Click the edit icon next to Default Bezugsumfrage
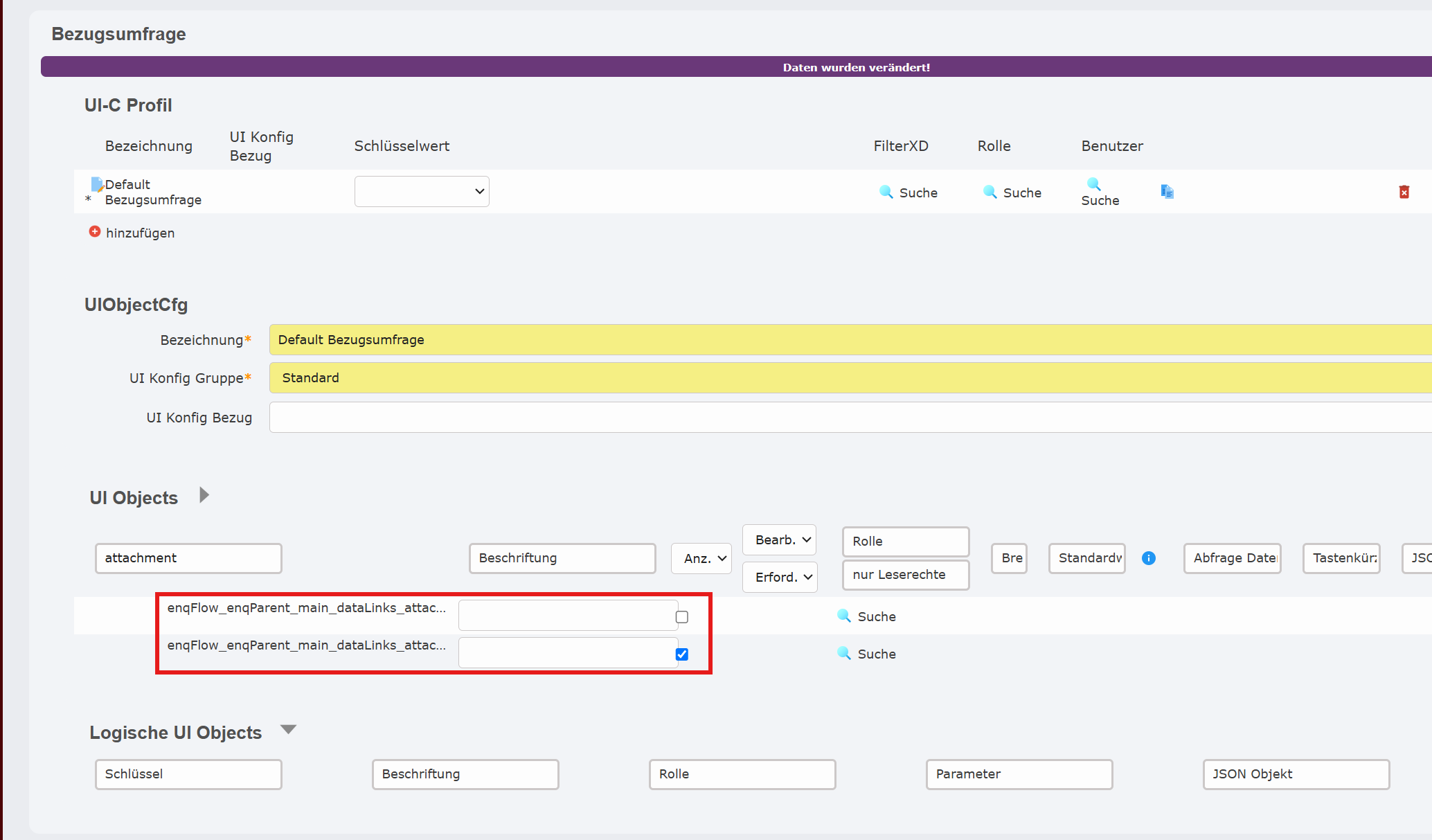 tap(97, 185)
